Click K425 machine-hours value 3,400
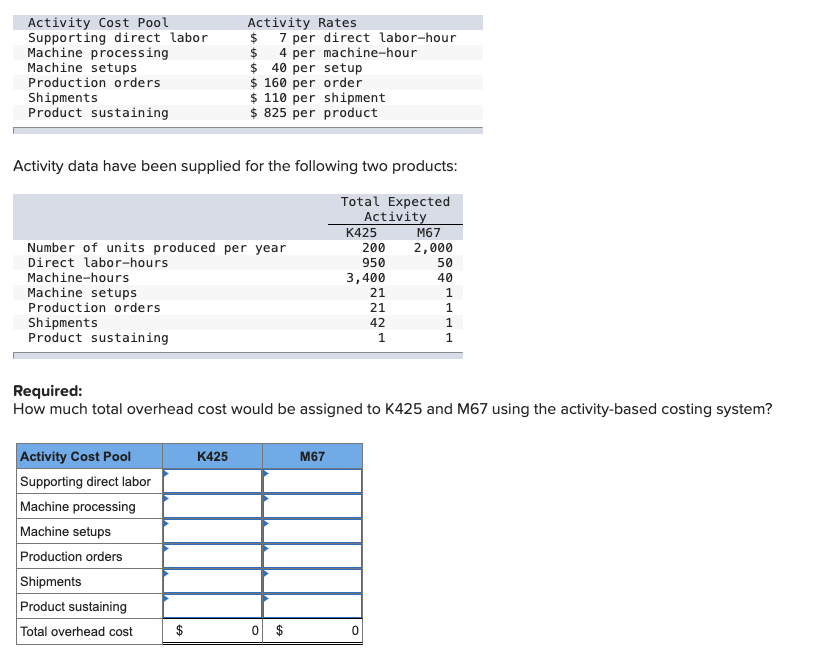Viewport: 818px width, 649px height. tap(366, 278)
